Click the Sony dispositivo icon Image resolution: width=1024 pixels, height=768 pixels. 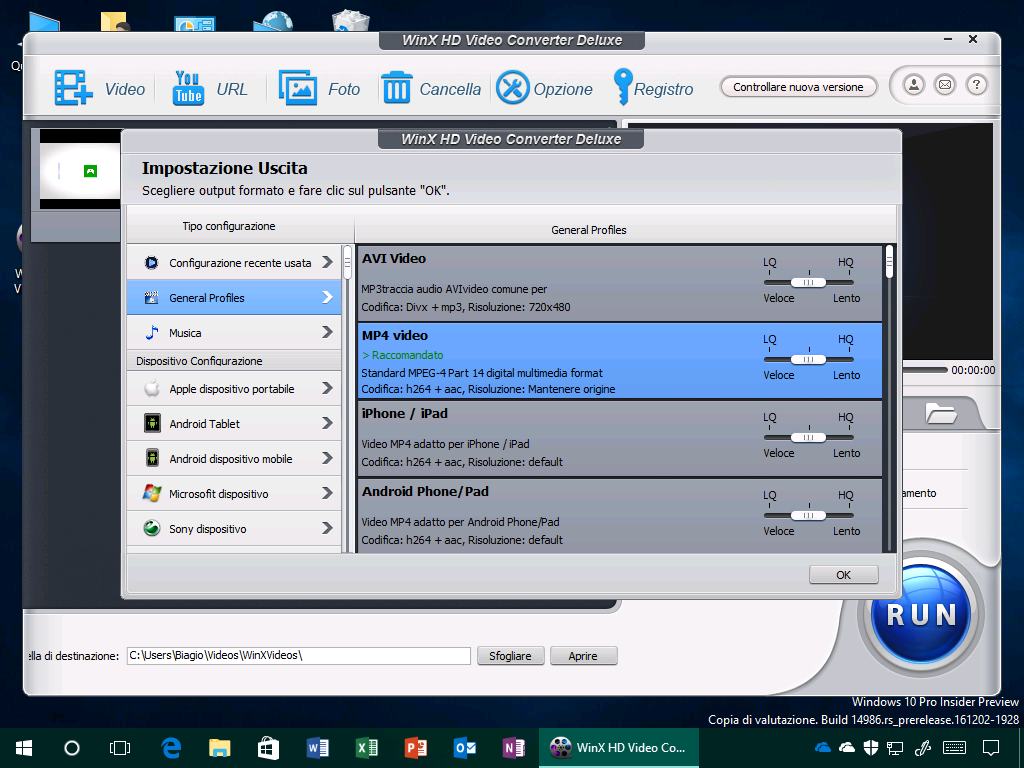(x=152, y=528)
